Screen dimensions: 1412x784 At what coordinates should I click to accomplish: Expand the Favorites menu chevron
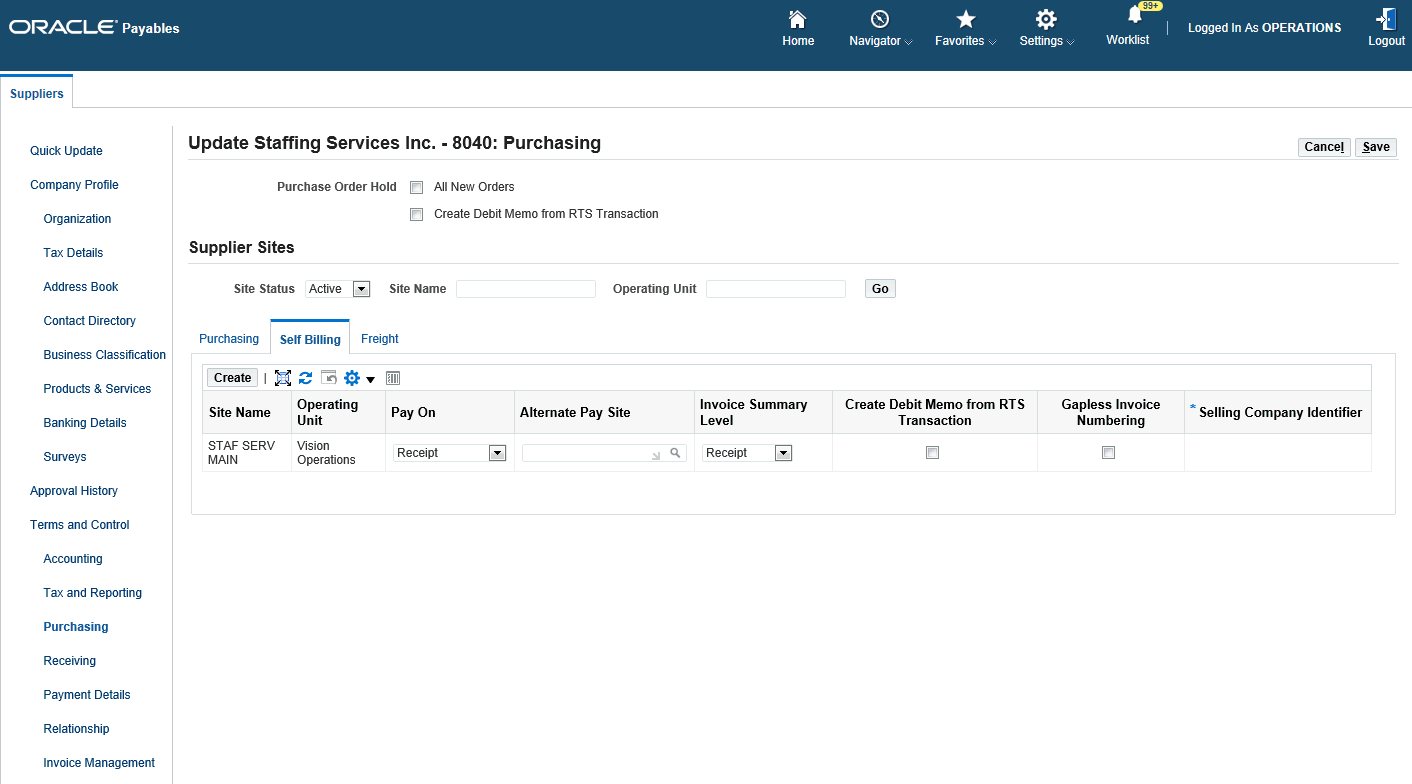992,42
